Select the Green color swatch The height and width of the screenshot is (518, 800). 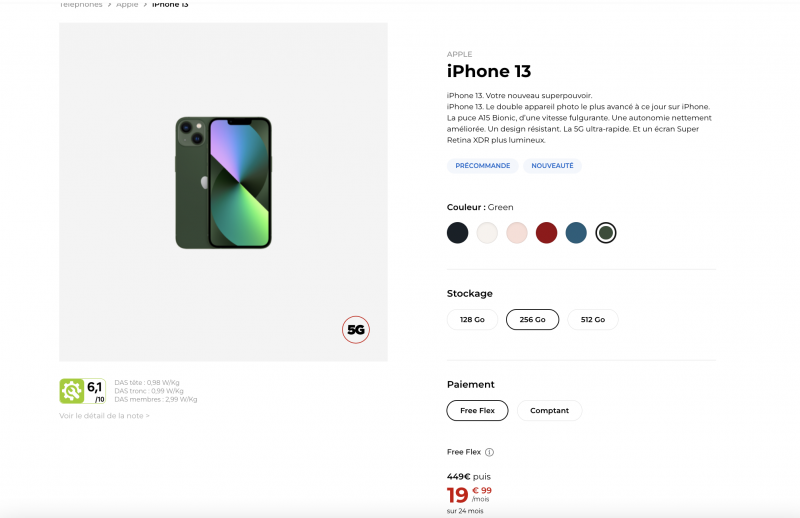click(x=605, y=233)
